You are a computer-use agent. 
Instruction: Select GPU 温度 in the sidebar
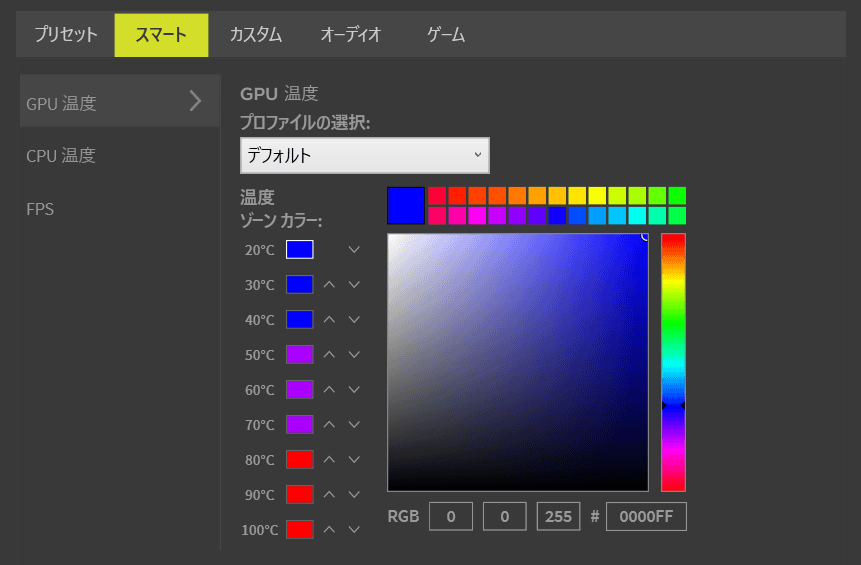pos(120,102)
